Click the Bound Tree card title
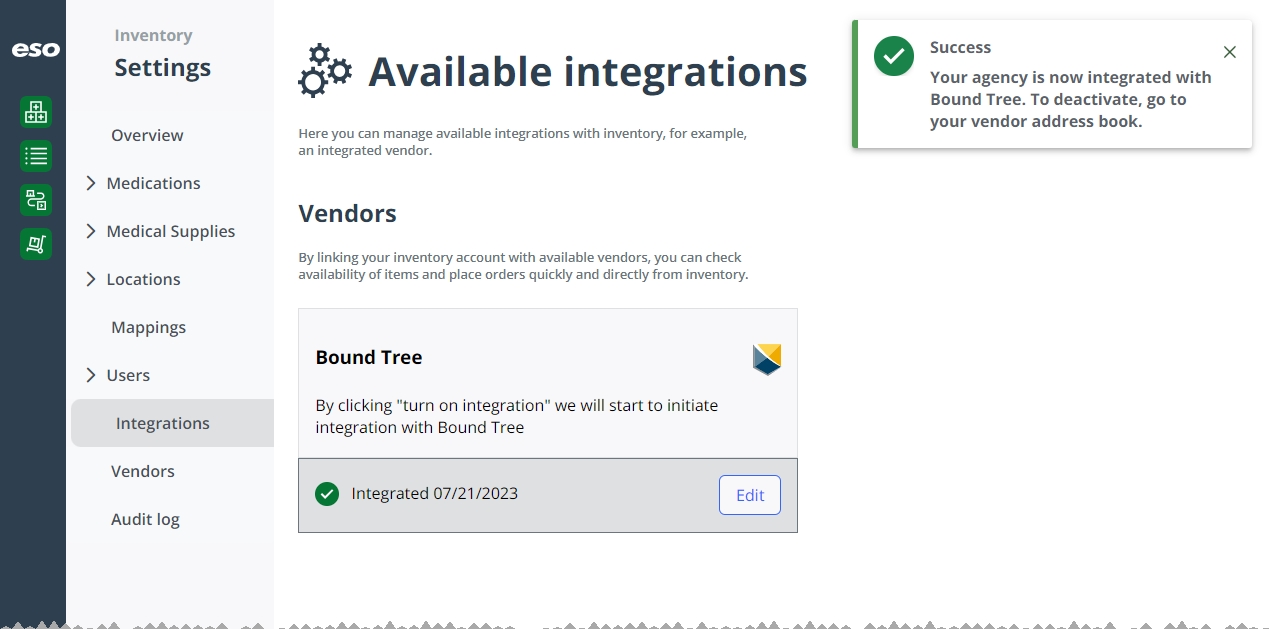Viewport: 1272px width, 629px height. coord(369,357)
